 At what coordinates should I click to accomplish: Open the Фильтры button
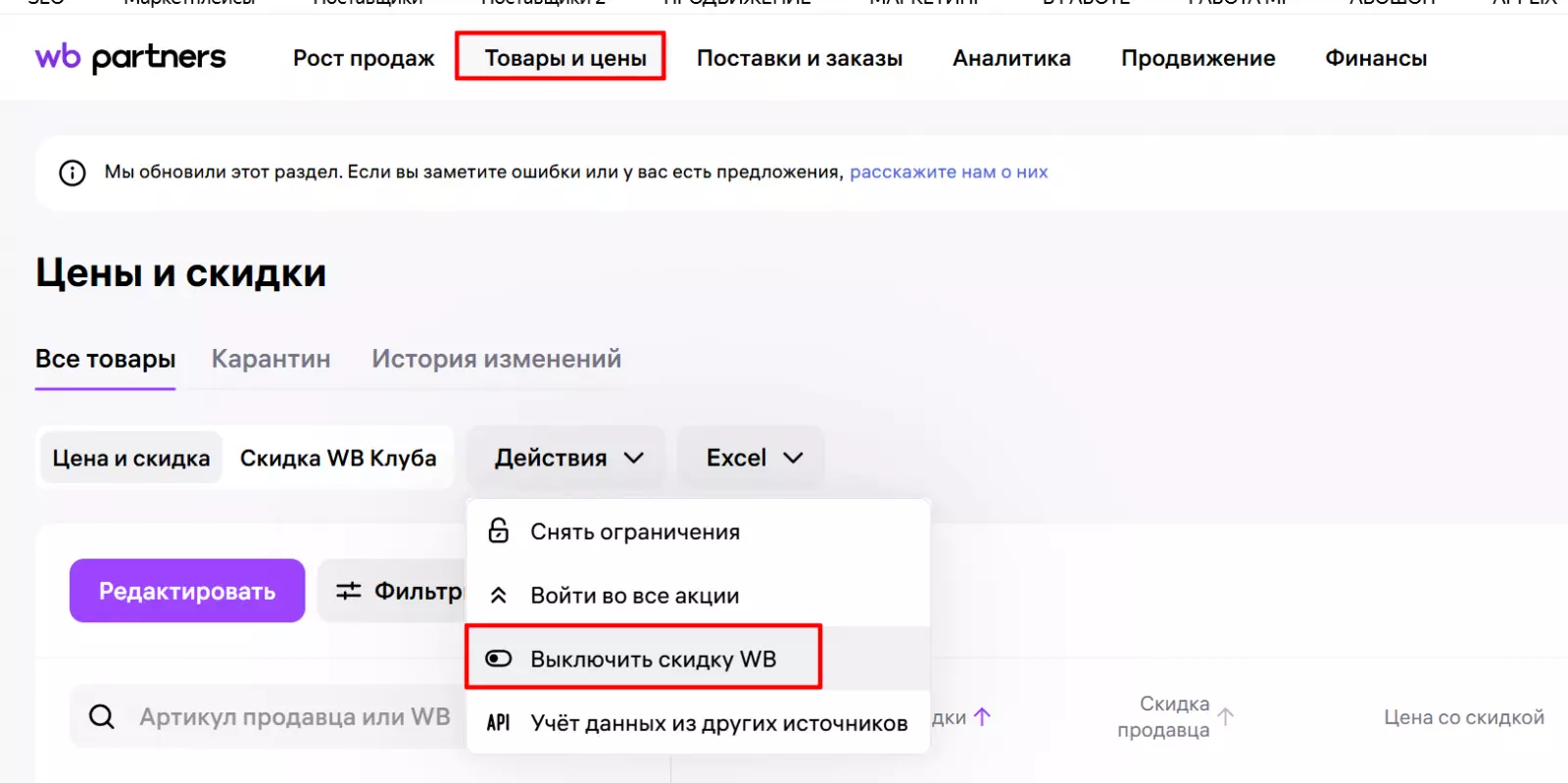(392, 591)
